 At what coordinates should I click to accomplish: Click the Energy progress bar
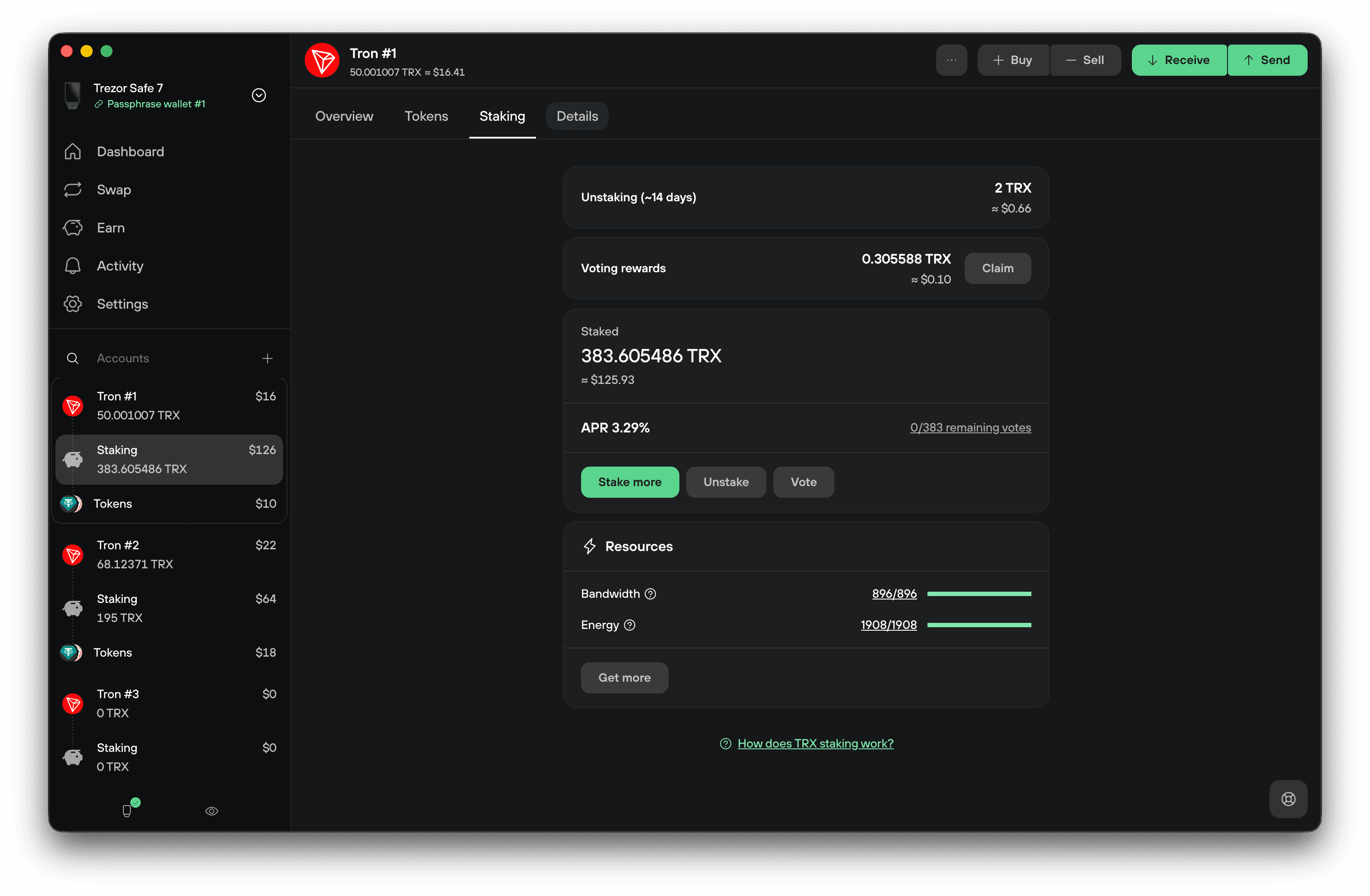[979, 625]
